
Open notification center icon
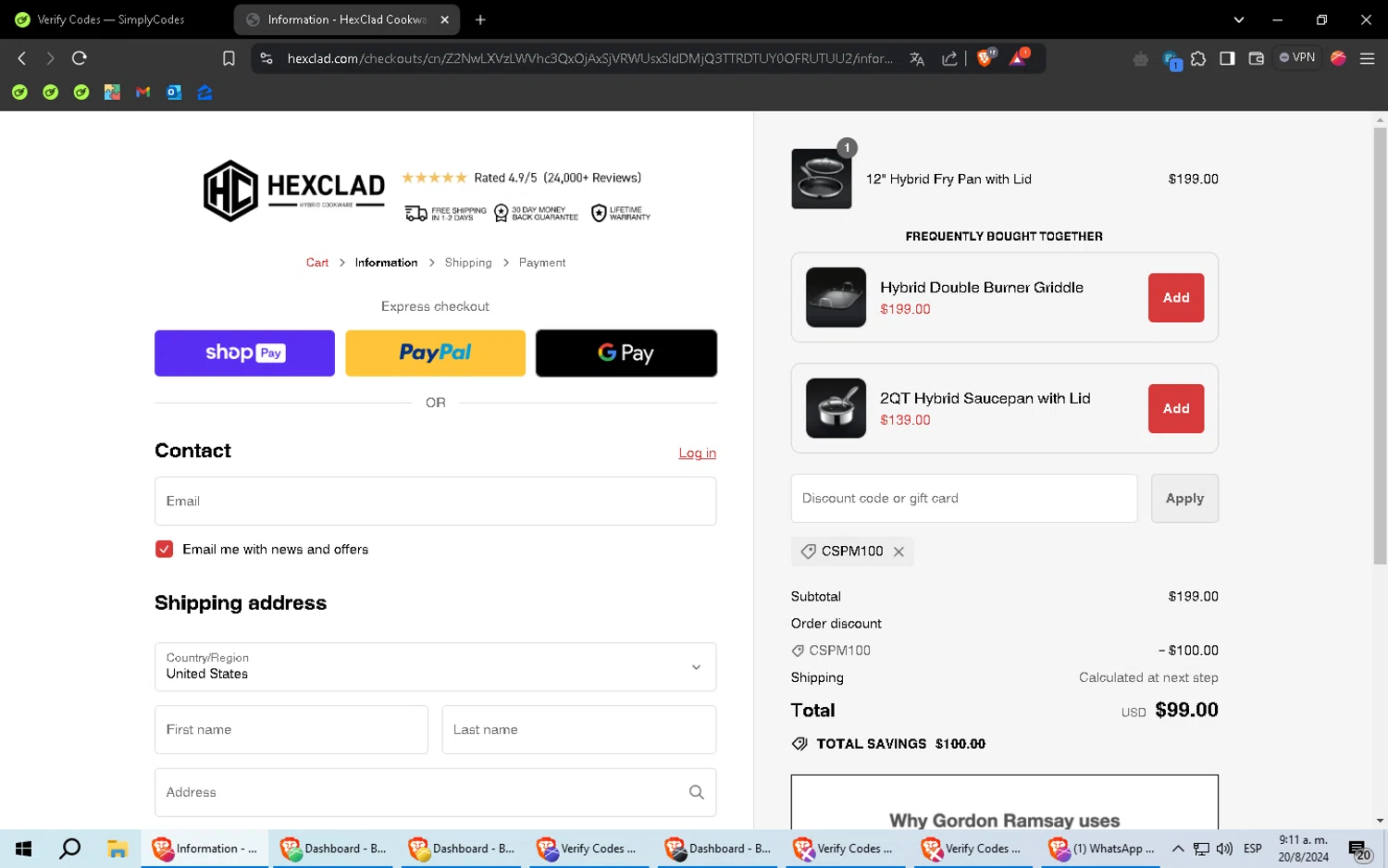click(1358, 849)
